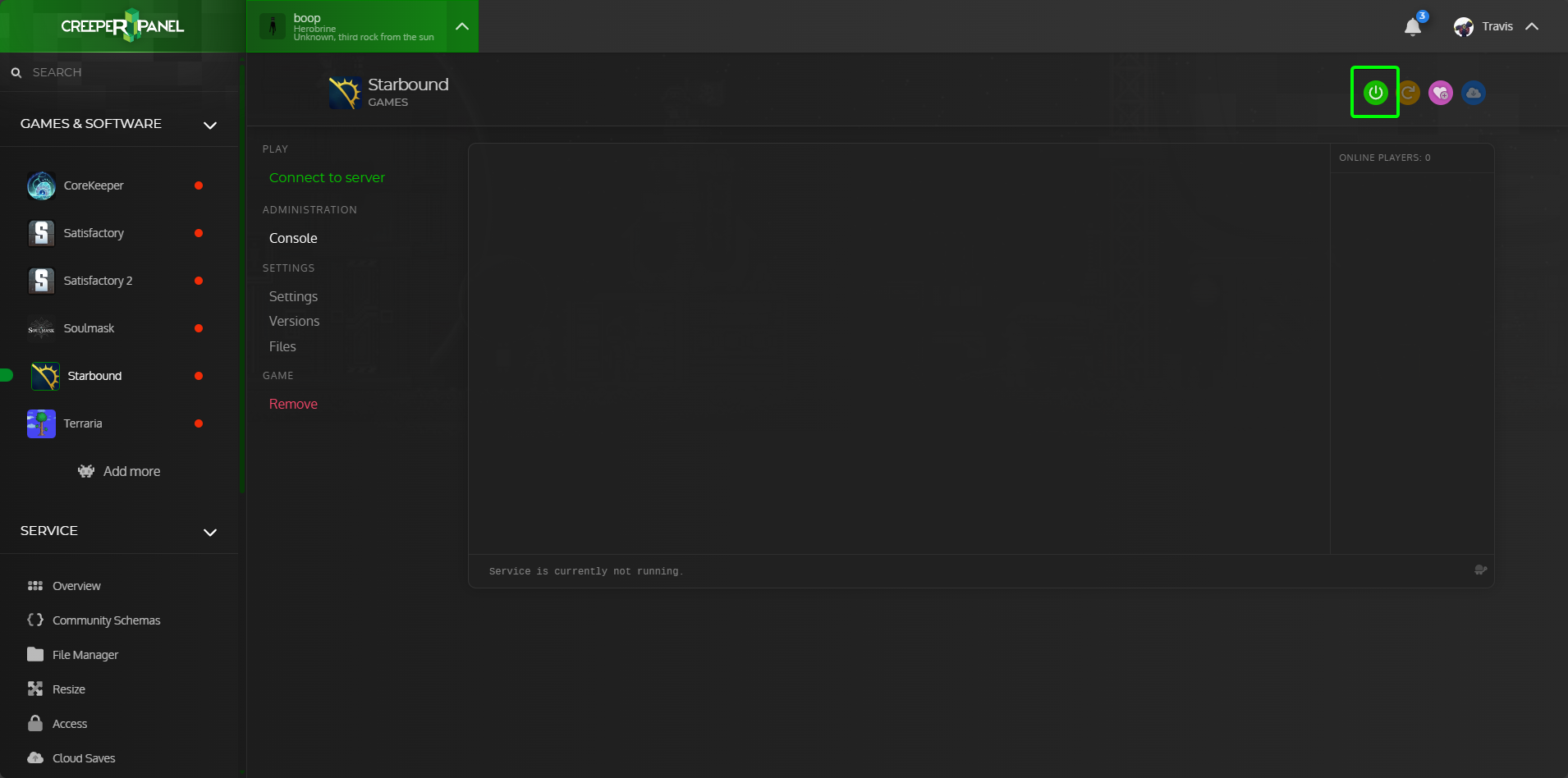The width and height of the screenshot is (1568, 778).
Task: Open the Versions page
Action: pyautogui.click(x=294, y=321)
